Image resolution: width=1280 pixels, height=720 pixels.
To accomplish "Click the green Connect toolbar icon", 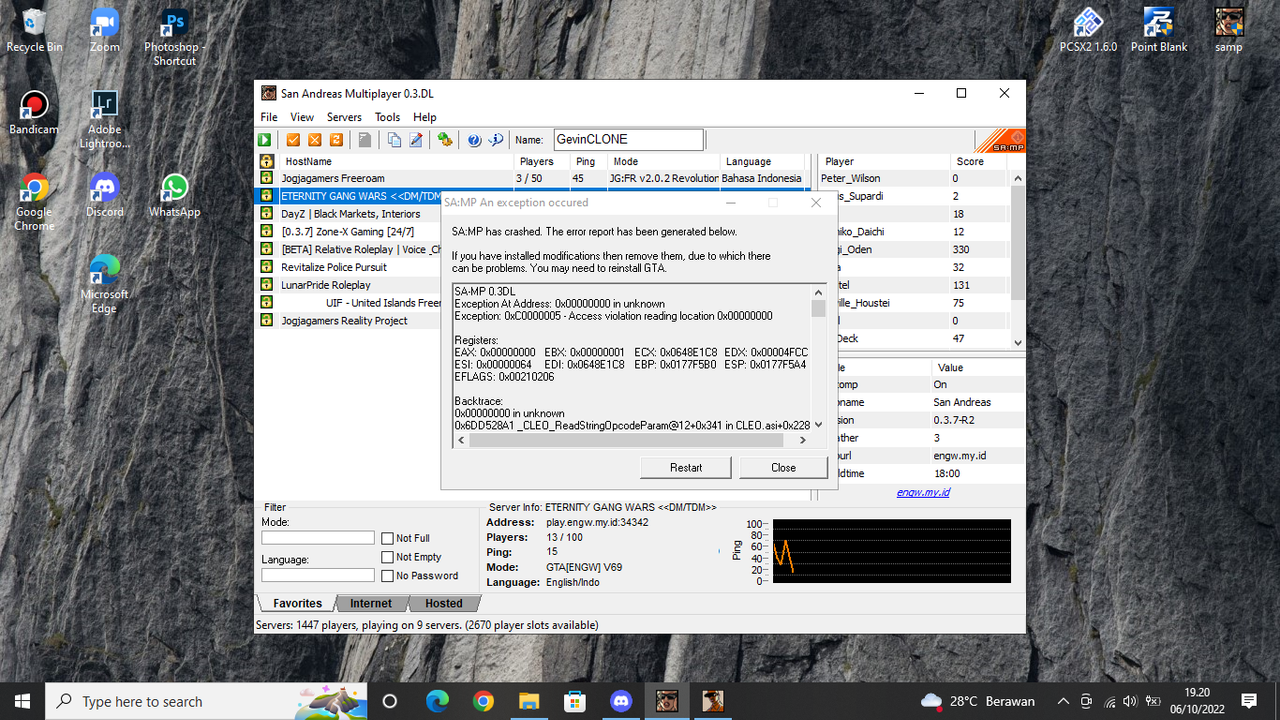I will [265, 140].
